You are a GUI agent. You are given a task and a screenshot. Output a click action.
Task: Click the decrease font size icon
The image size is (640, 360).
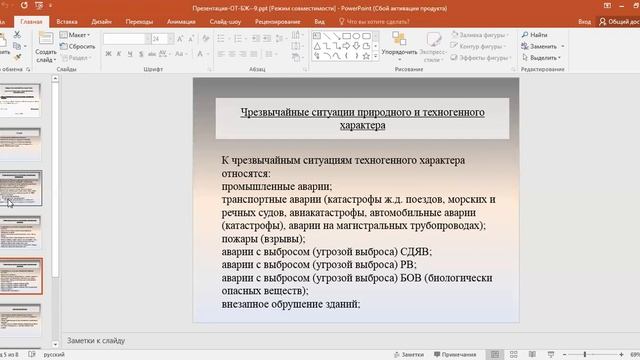click(191, 39)
